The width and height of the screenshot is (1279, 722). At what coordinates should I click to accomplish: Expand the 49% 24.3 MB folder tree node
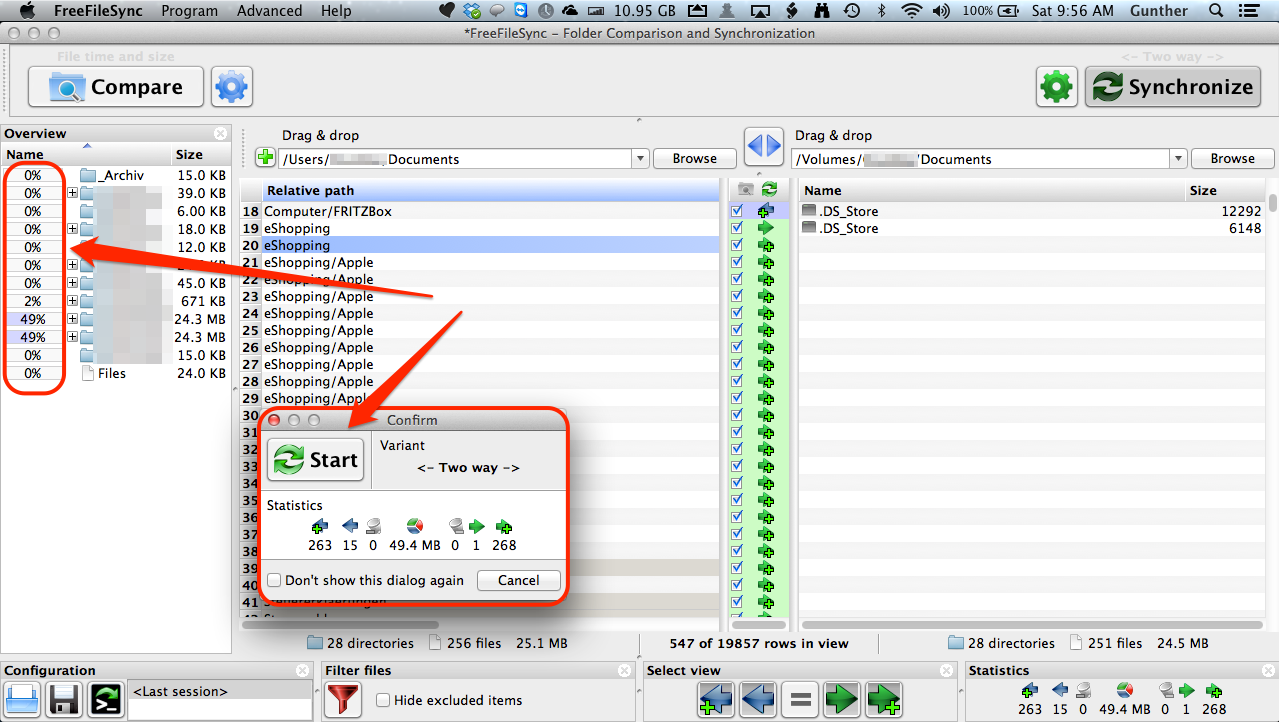pyautogui.click(x=73, y=319)
